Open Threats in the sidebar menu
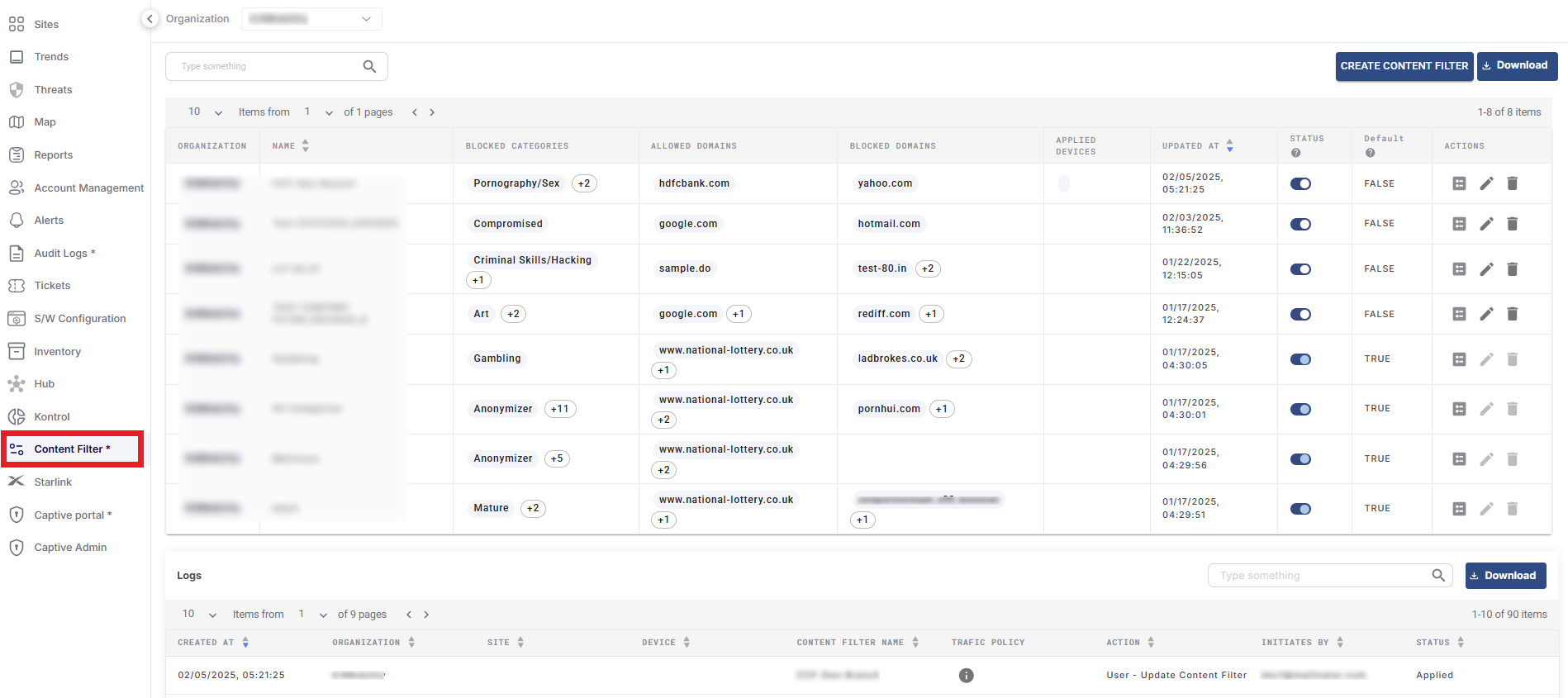This screenshot has height=698, width=1568. [53, 90]
